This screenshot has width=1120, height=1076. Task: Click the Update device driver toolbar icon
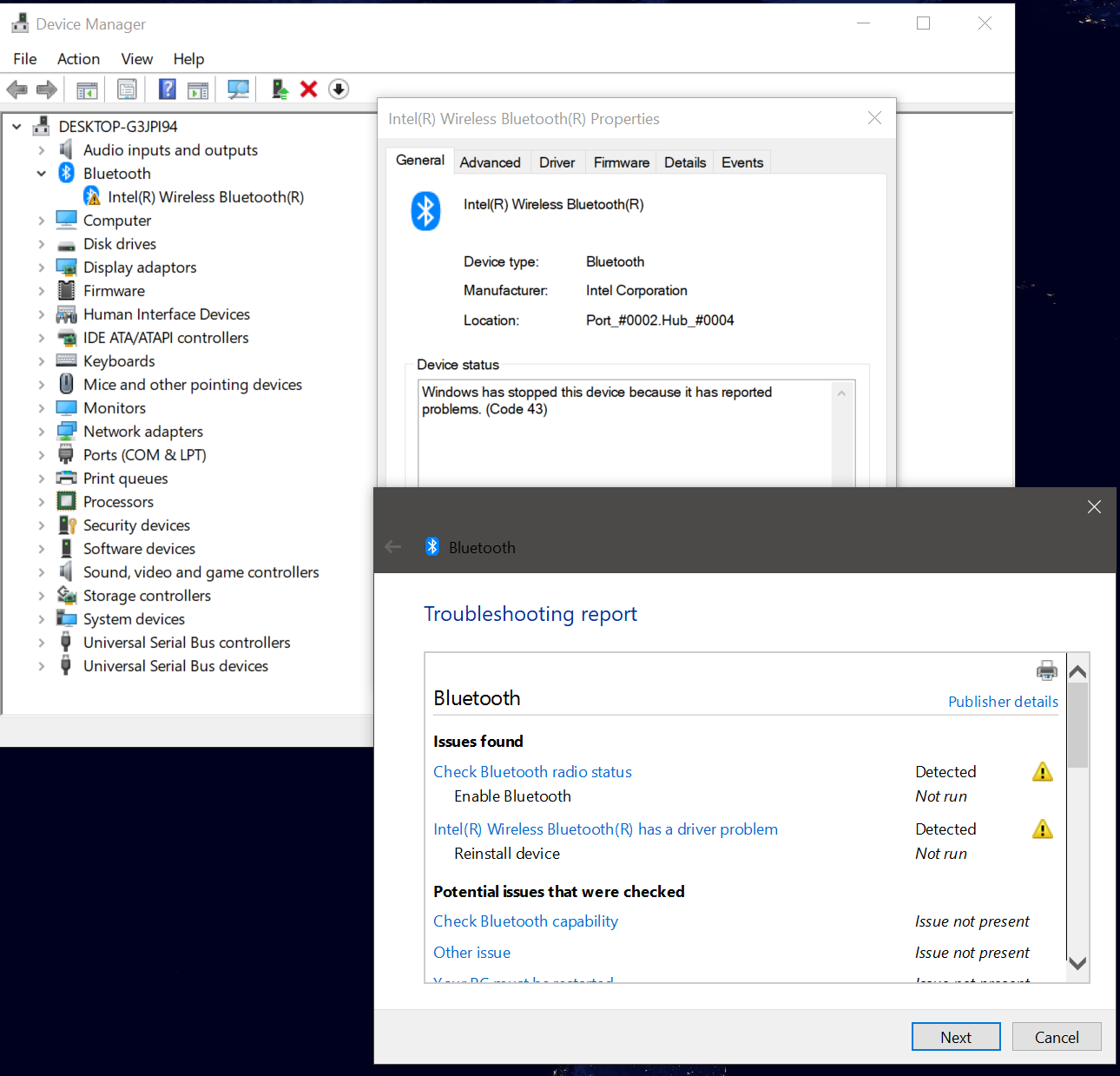pyautogui.click(x=280, y=89)
